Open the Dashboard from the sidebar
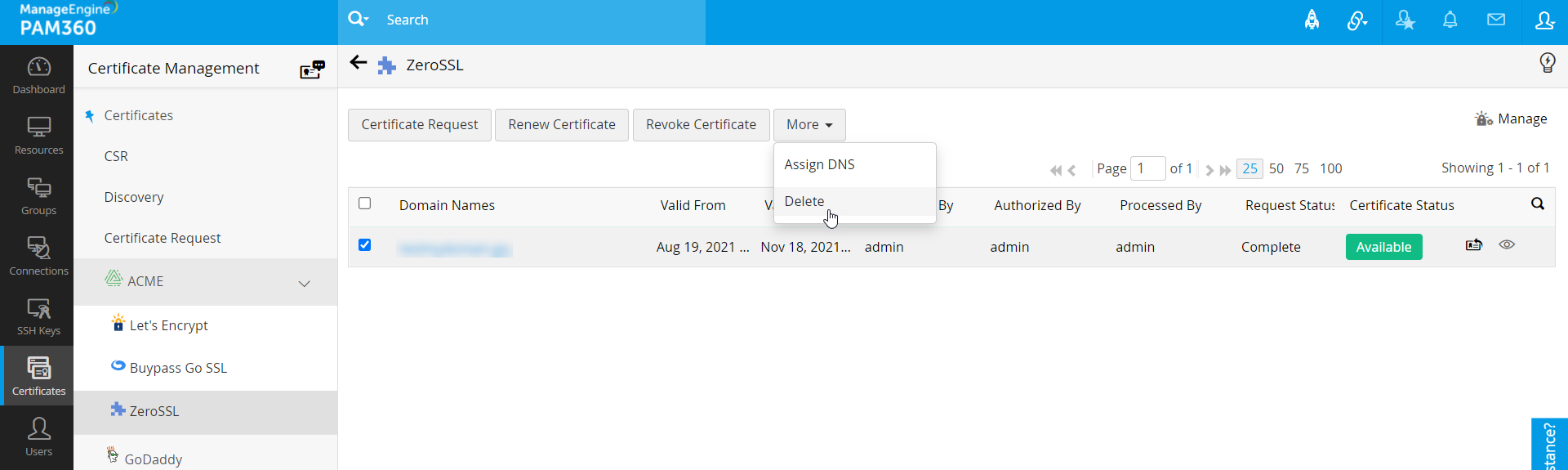1568x470 pixels. [38, 75]
